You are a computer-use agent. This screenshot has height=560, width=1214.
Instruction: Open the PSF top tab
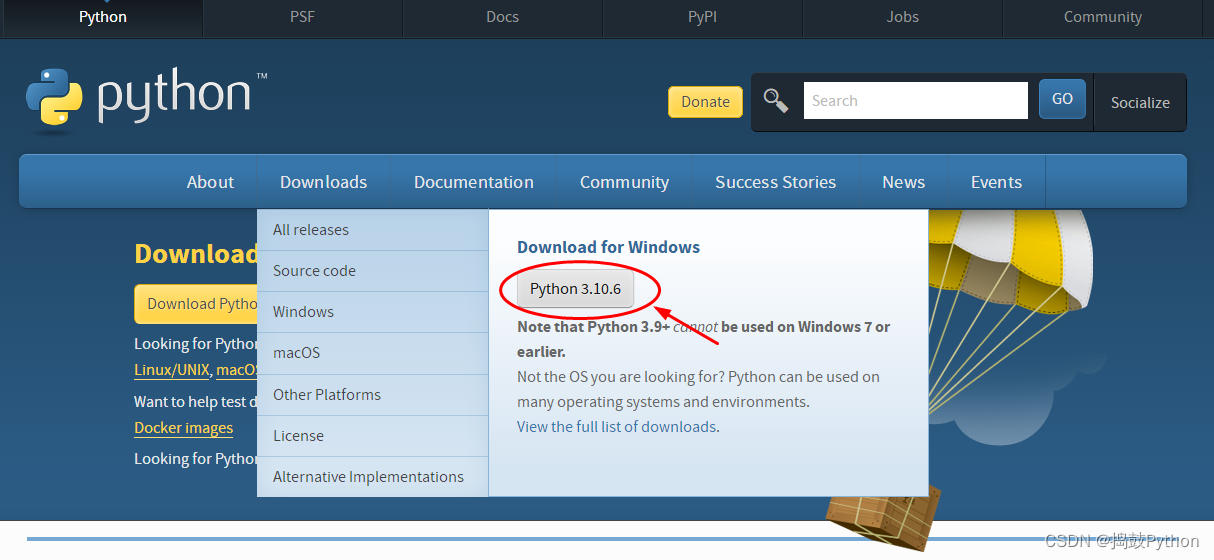click(x=302, y=17)
